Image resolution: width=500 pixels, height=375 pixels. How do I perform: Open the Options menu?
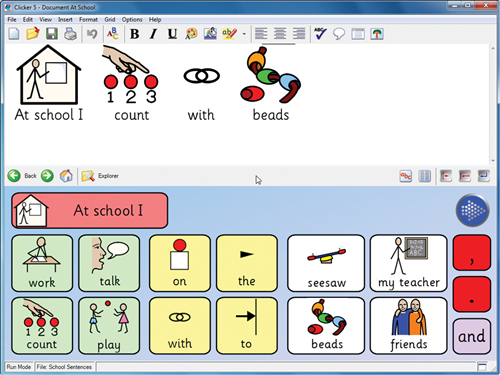(132, 20)
